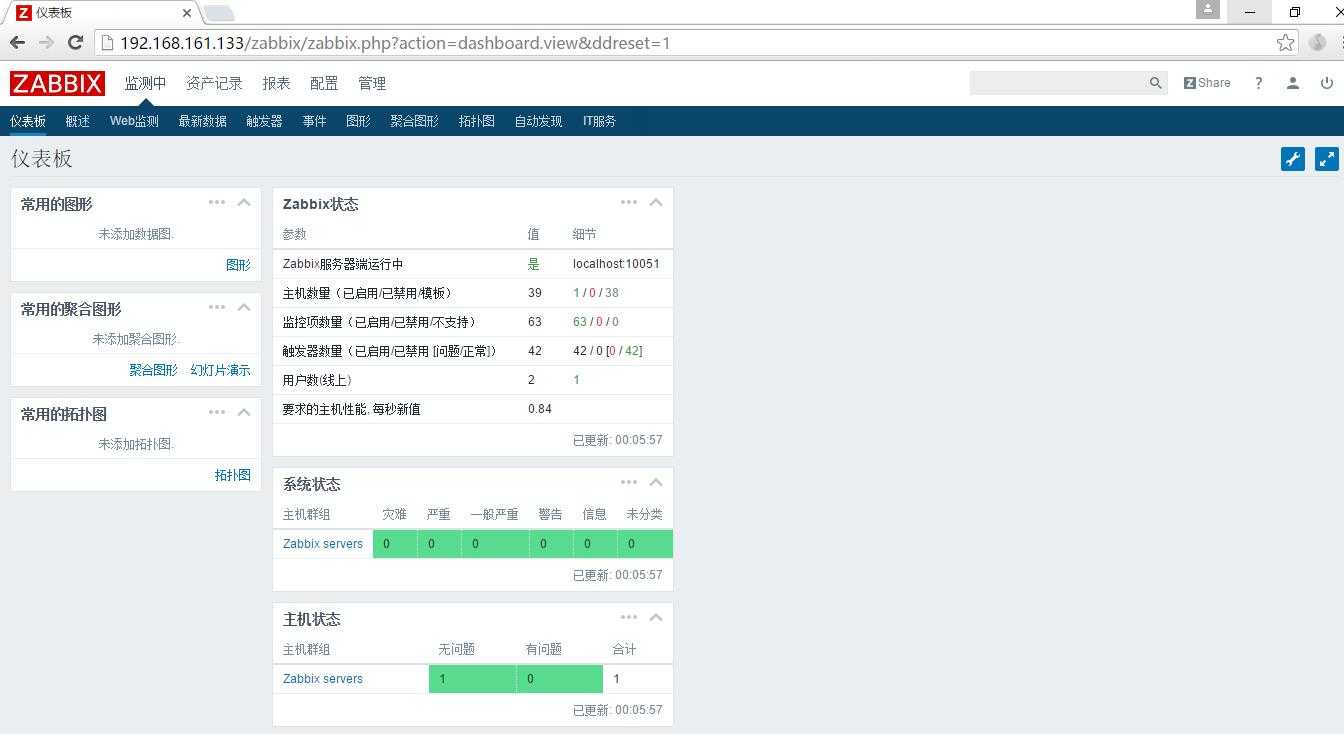The height and width of the screenshot is (734, 1344).
Task: Bookmark page with star icon
Action: click(1286, 42)
